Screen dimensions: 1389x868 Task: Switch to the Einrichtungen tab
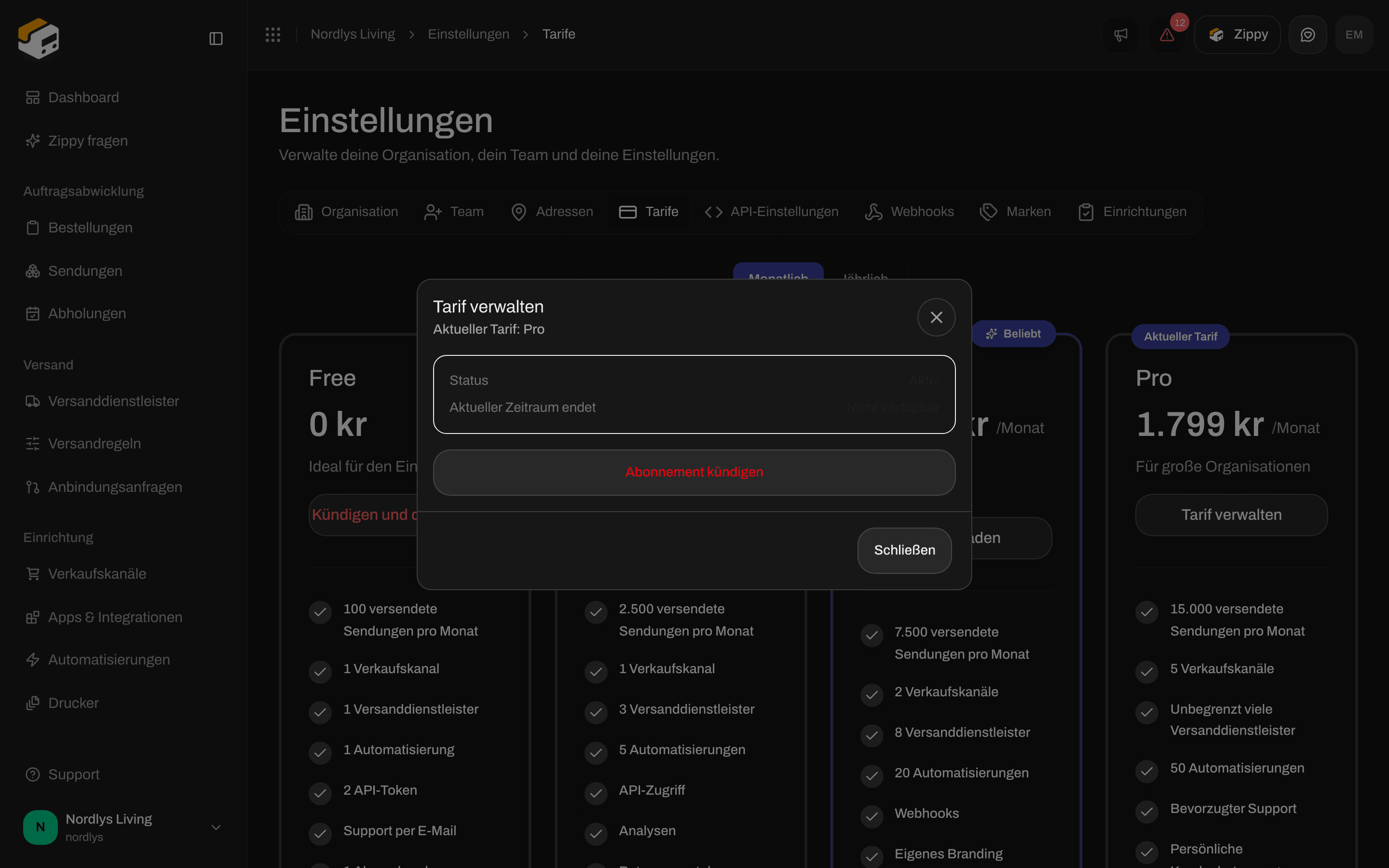(1132, 212)
